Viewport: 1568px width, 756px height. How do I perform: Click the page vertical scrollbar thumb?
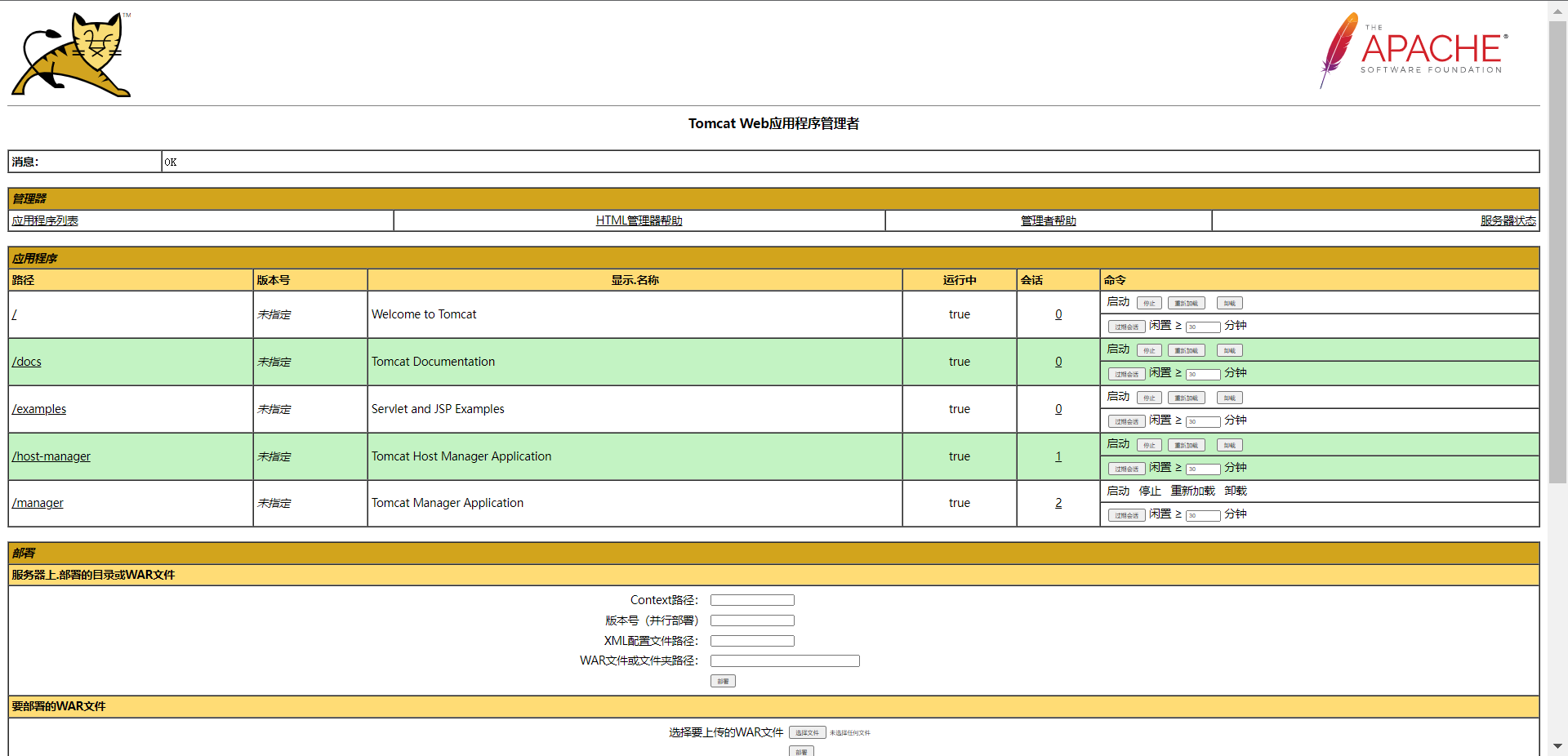coord(1557,251)
